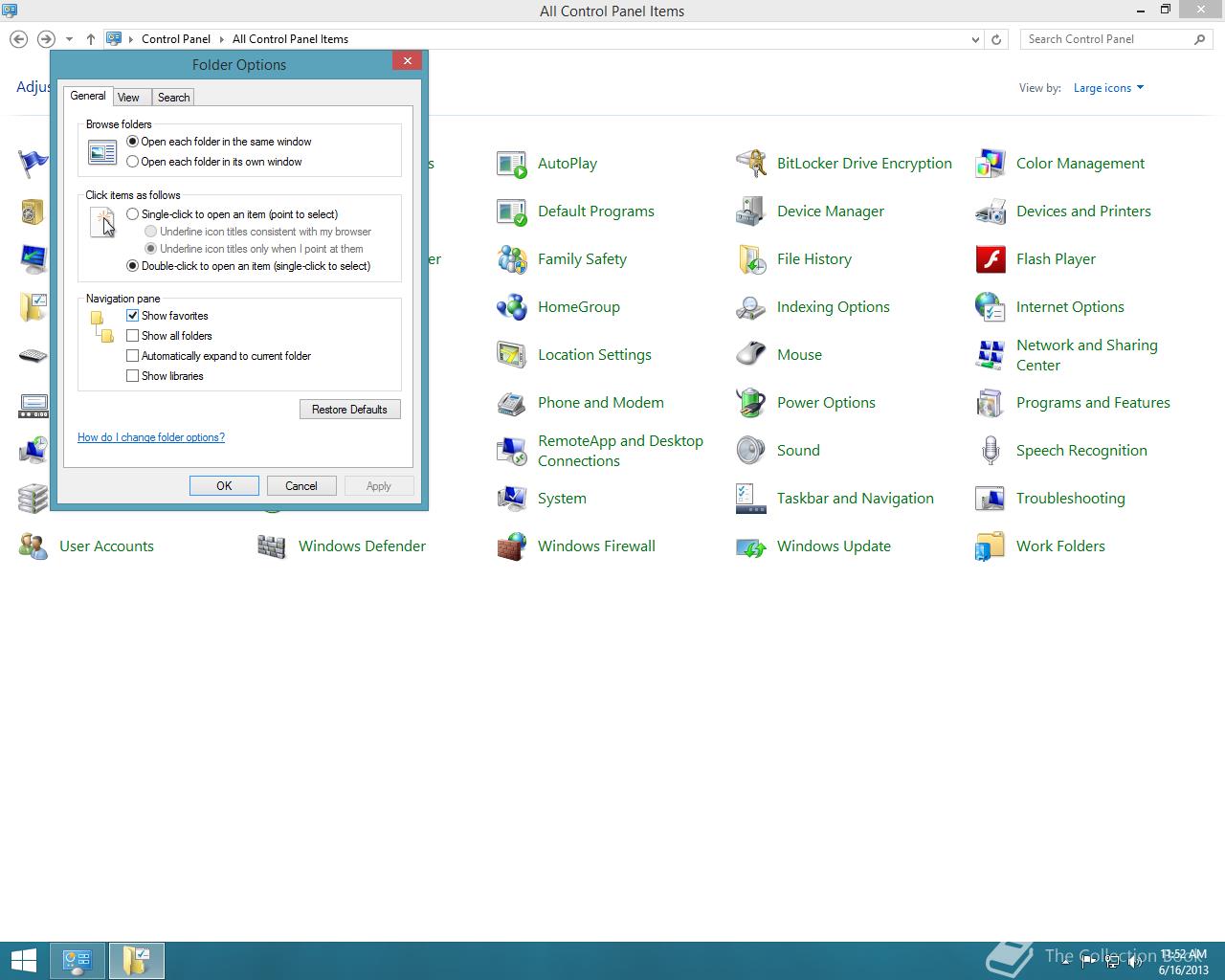1225x980 pixels.
Task: Open the AutoPlay icon
Action: click(x=512, y=164)
